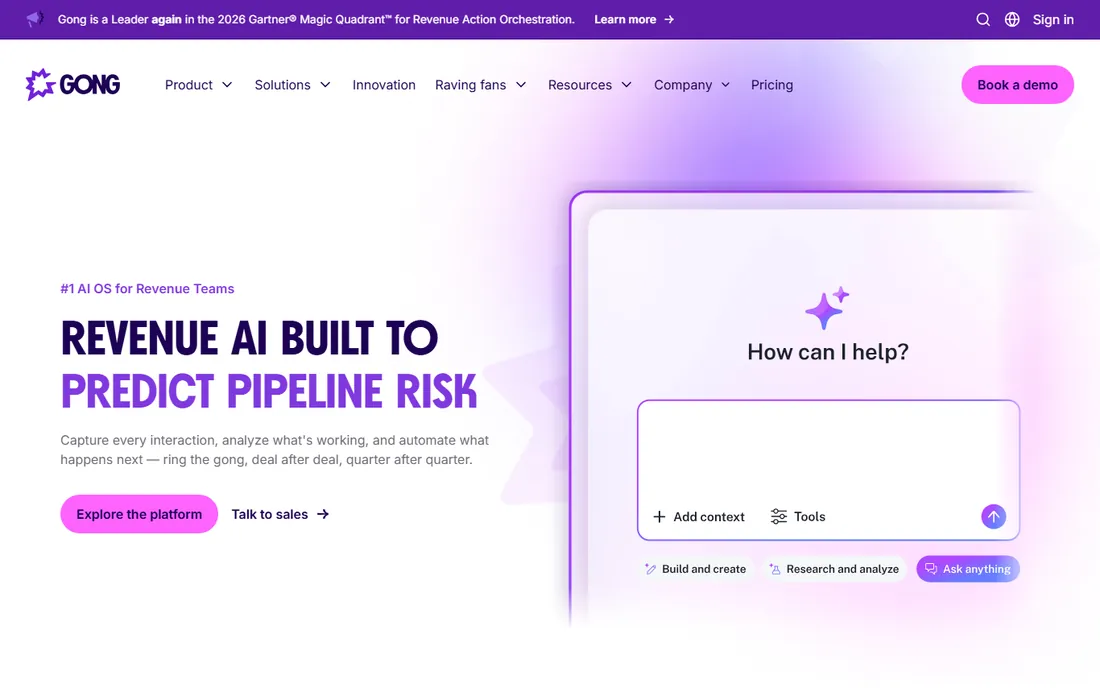Viewport: 1100px width, 688px height.
Task: Select the Research and analyze chip
Action: (834, 569)
